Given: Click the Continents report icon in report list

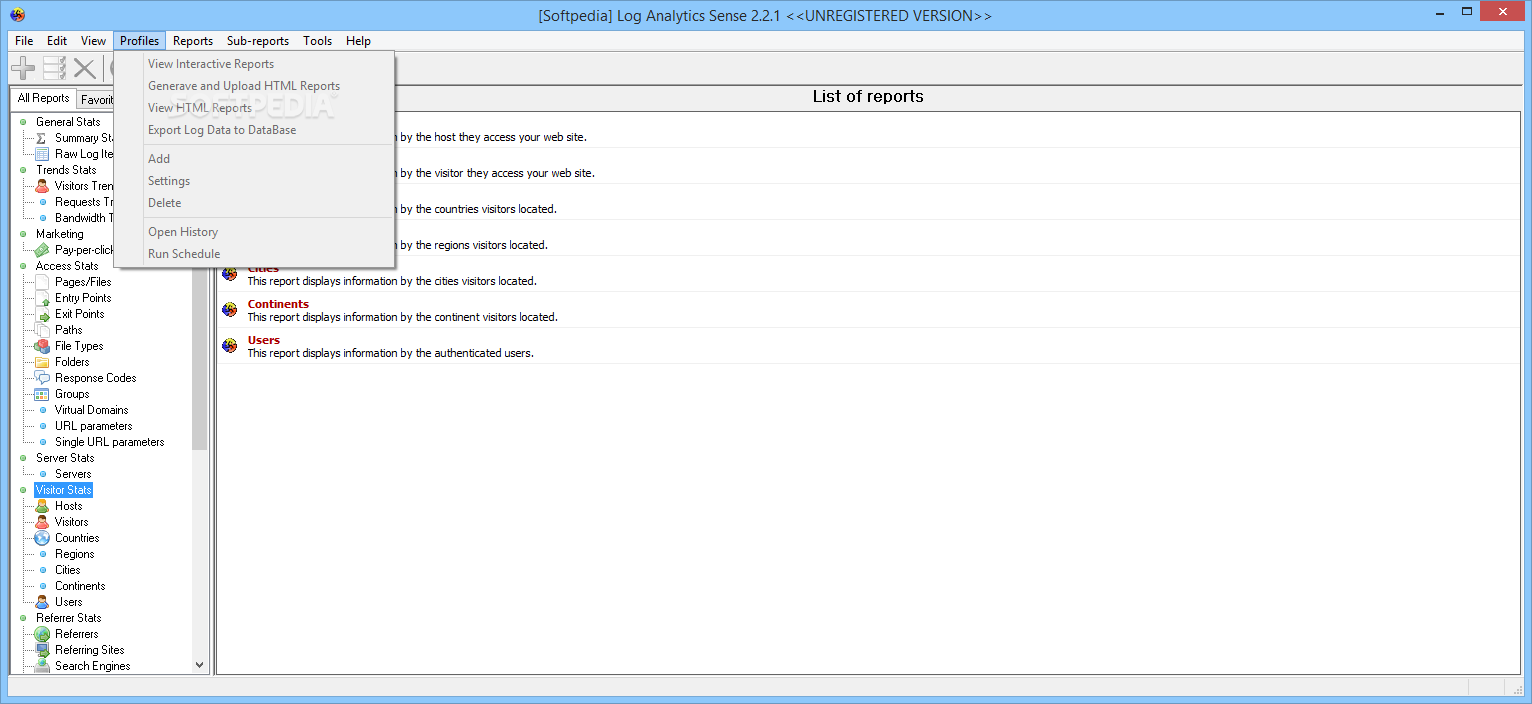Looking at the screenshot, I should coord(230,310).
